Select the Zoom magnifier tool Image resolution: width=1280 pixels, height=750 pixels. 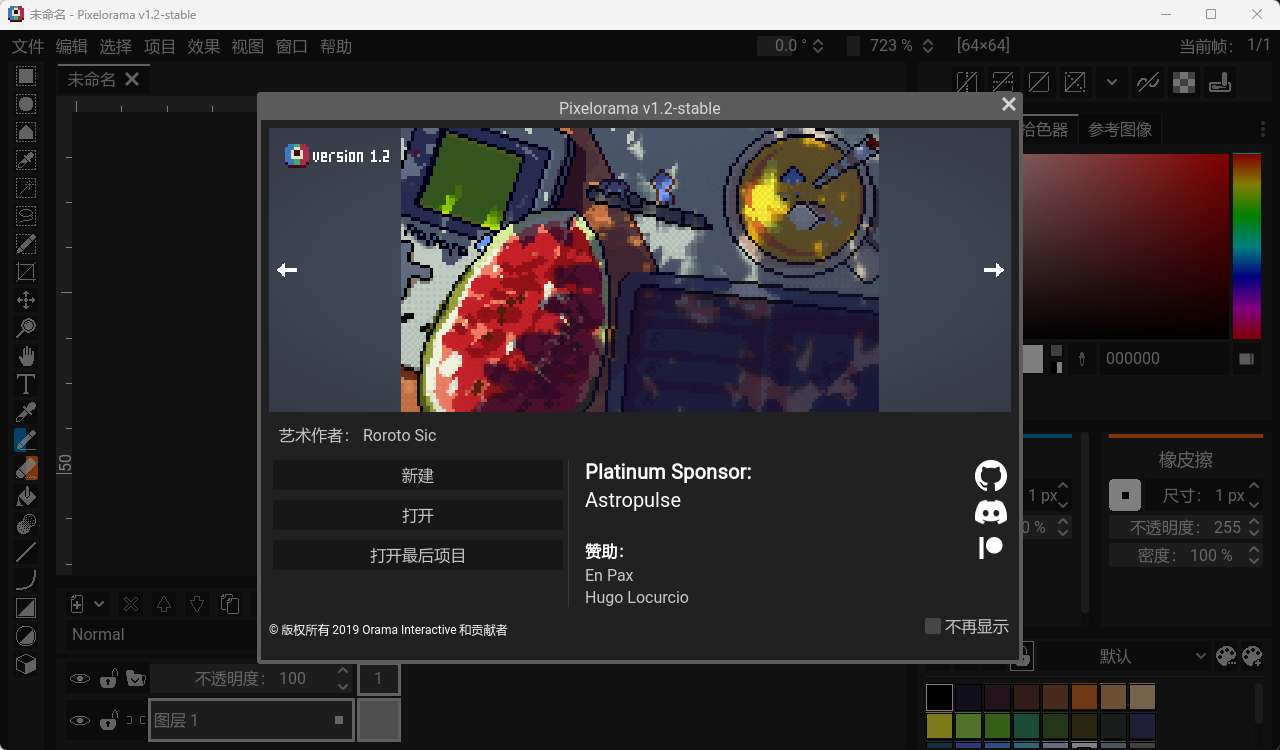[x=26, y=329]
